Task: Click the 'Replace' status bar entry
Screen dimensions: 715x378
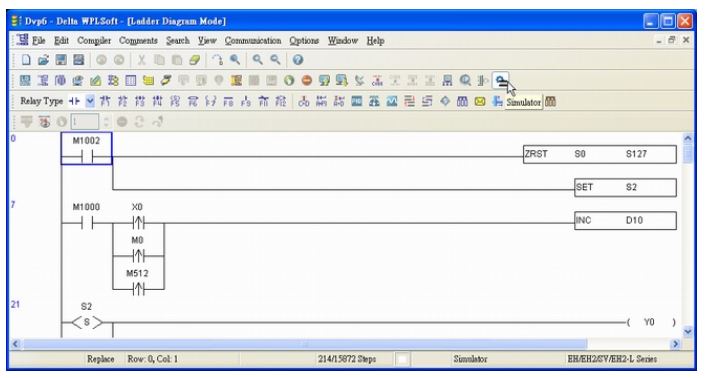Action: (101, 359)
